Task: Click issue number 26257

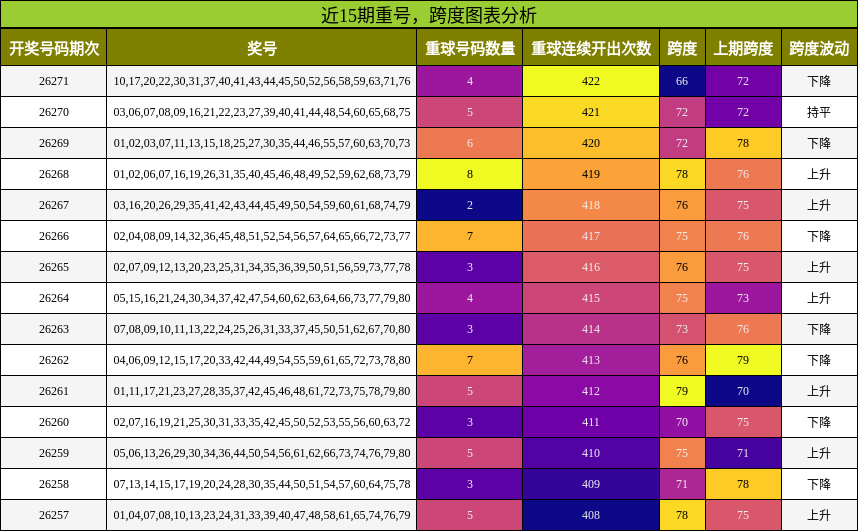Action: pos(54,515)
